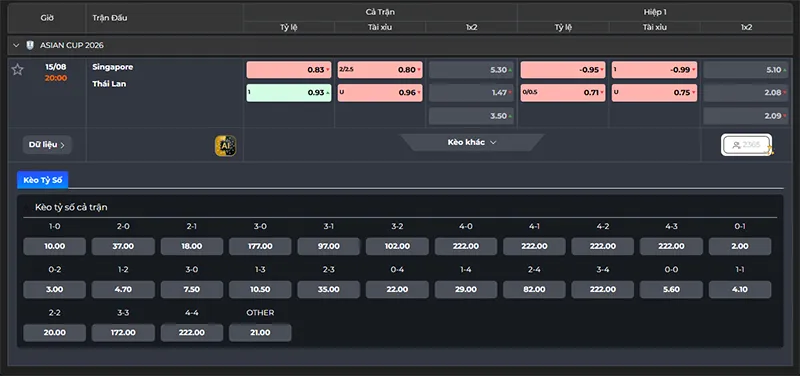Bet correct score 1-0 at 10.00
This screenshot has width=800, height=376.
pos(55,246)
